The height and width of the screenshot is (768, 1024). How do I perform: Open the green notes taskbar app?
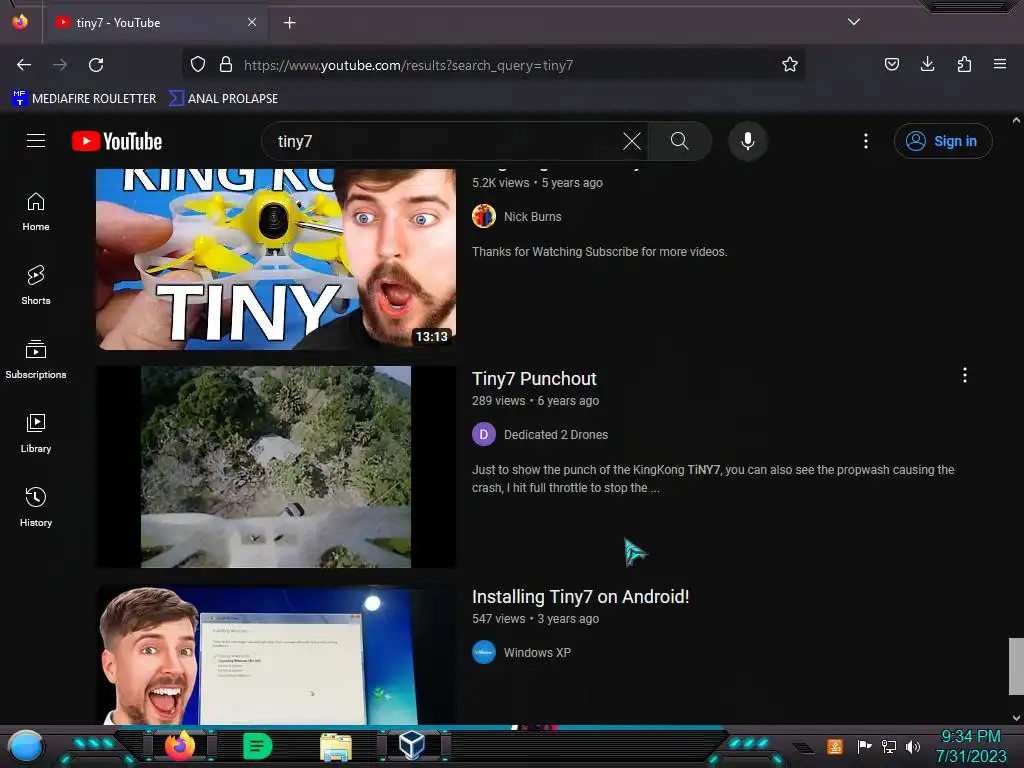[x=257, y=746]
